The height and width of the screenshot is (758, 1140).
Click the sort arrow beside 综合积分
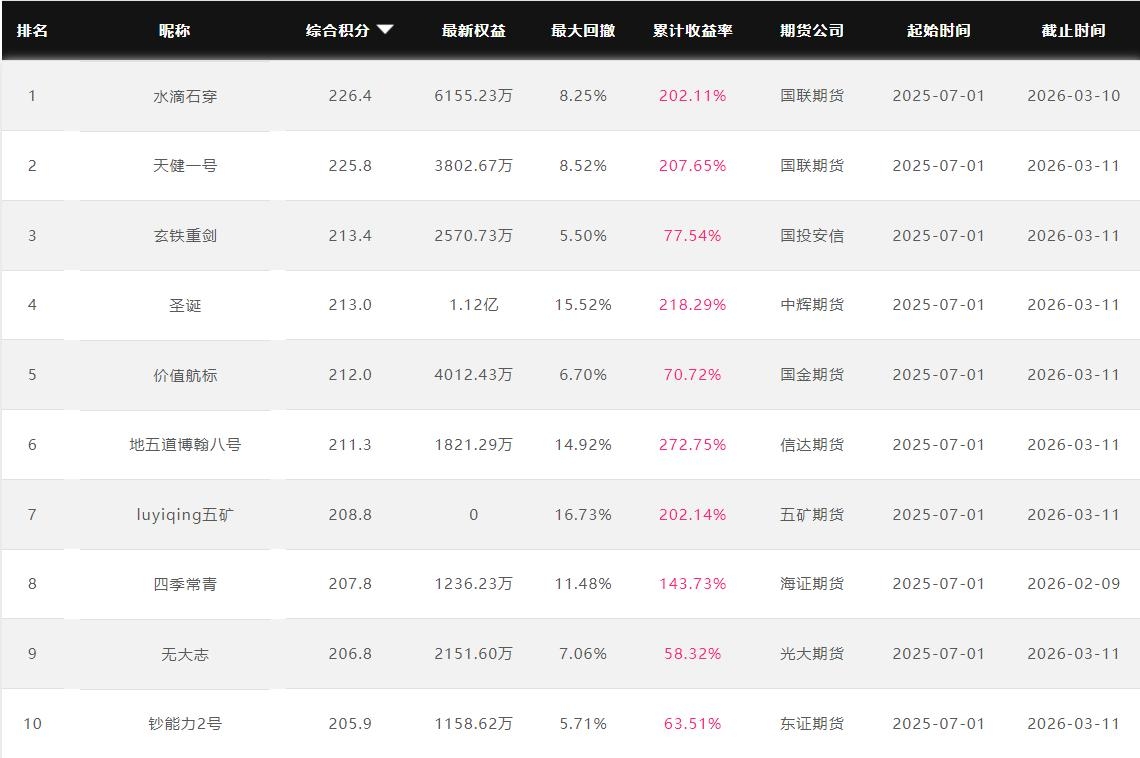point(385,30)
